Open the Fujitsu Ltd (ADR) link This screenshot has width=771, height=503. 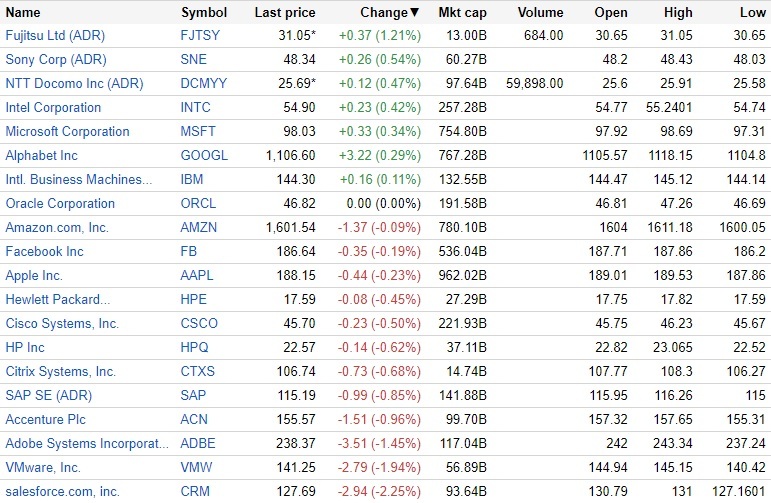pyautogui.click(x=55, y=35)
